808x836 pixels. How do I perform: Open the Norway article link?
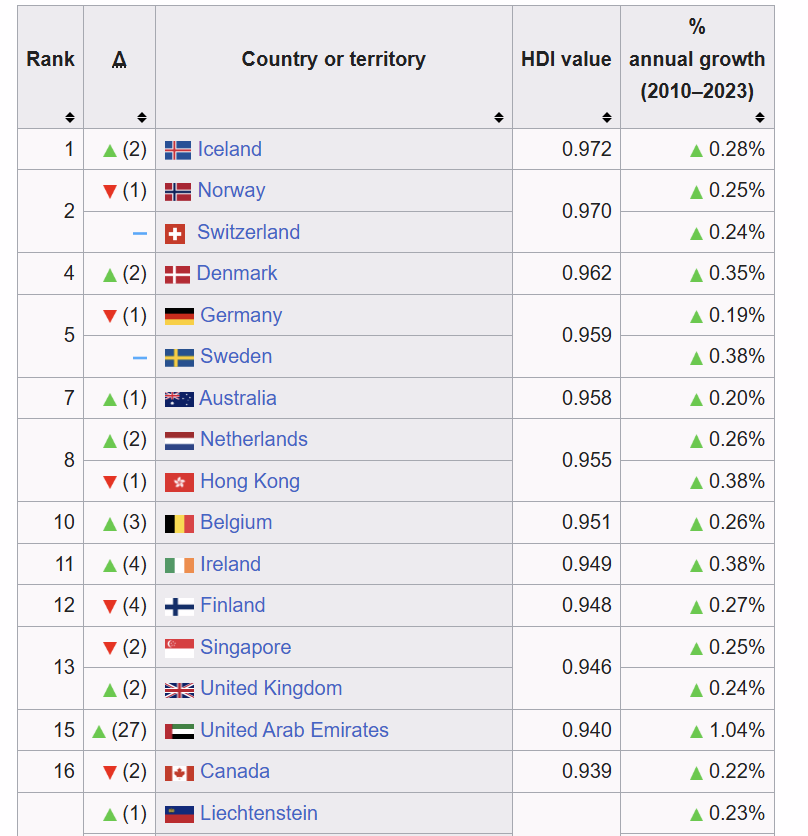tap(231, 191)
